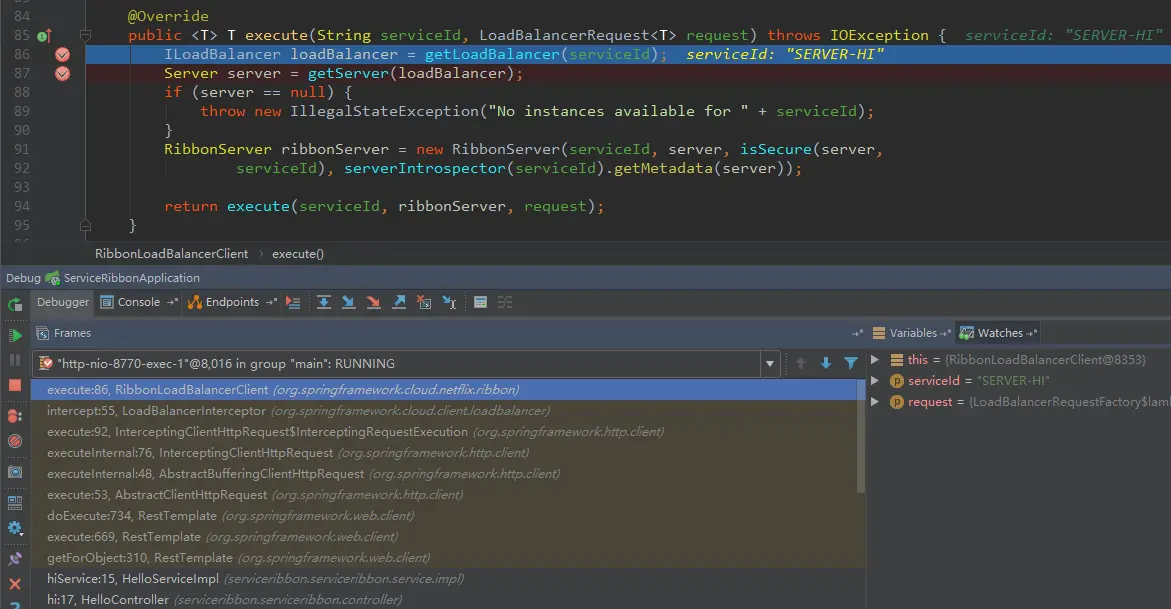Click Run to Cursor button

450,303
